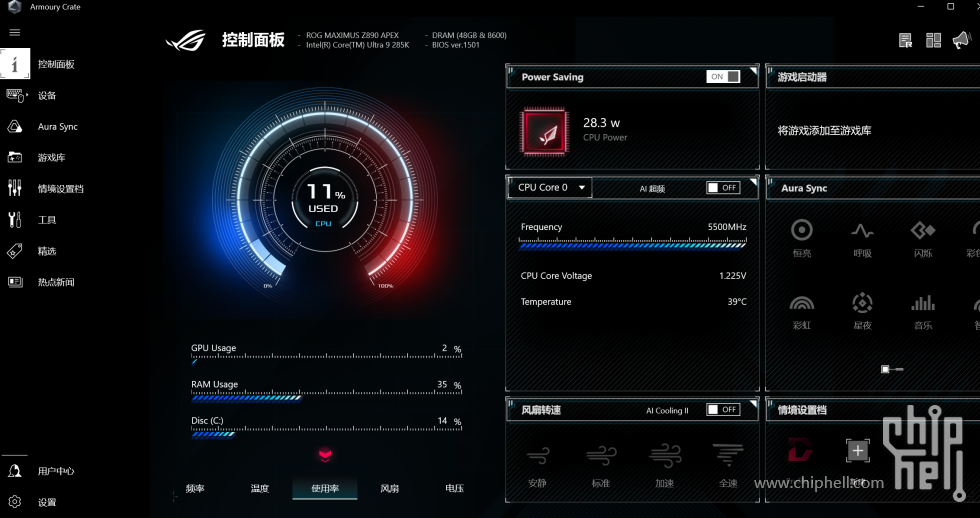Screen dimensions: 980x518
Task: Open 设备 devices section
Action: pyautogui.click(x=47, y=96)
